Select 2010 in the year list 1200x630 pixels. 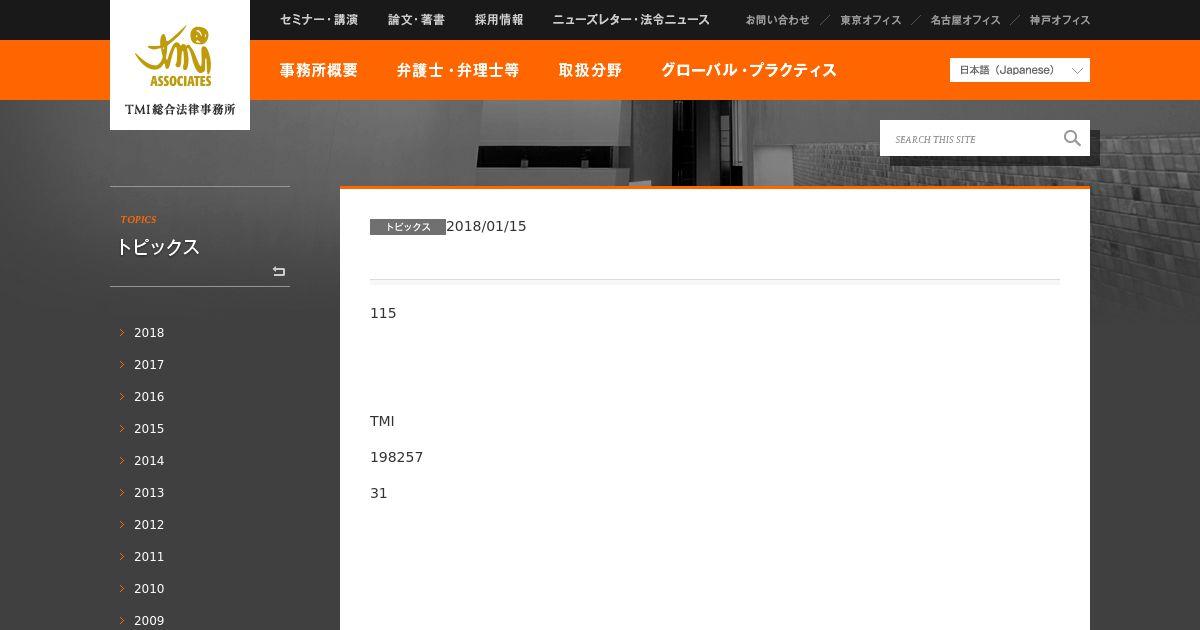pyautogui.click(x=149, y=589)
